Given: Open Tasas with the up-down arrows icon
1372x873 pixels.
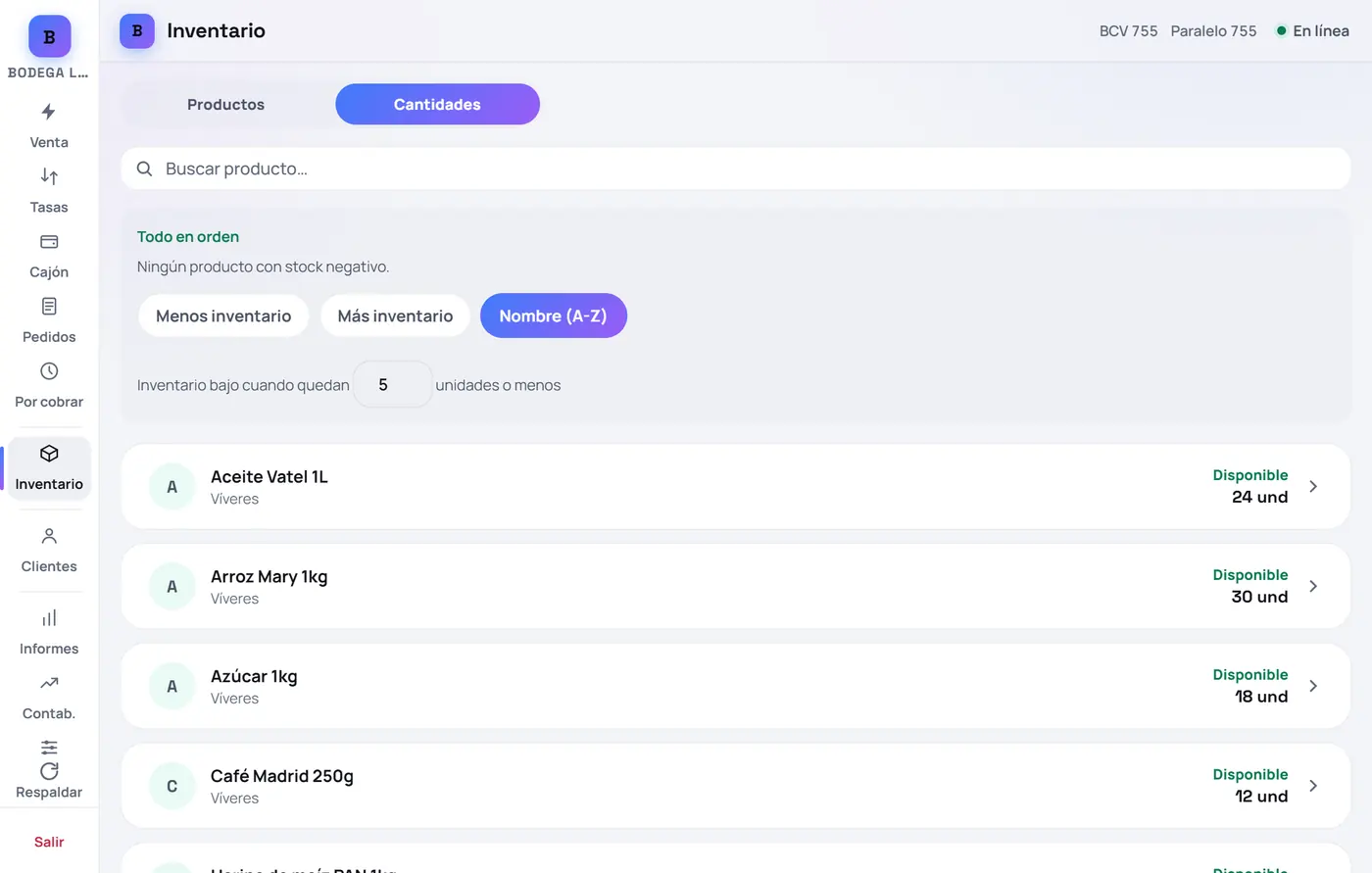Looking at the screenshot, I should pos(49,176).
